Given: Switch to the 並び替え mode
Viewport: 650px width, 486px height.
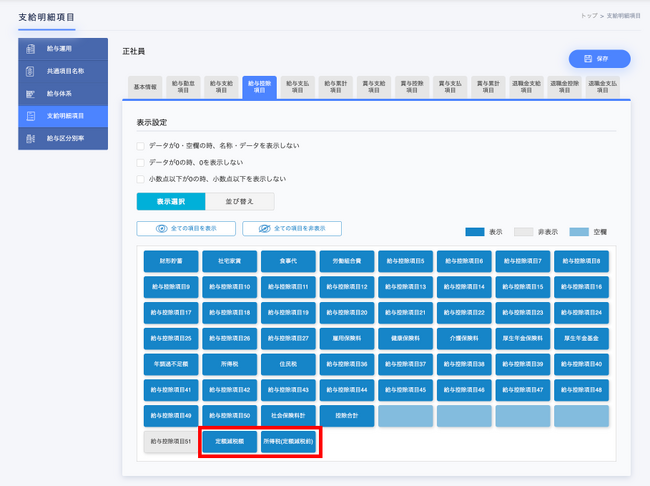Looking at the screenshot, I should click(x=240, y=202).
